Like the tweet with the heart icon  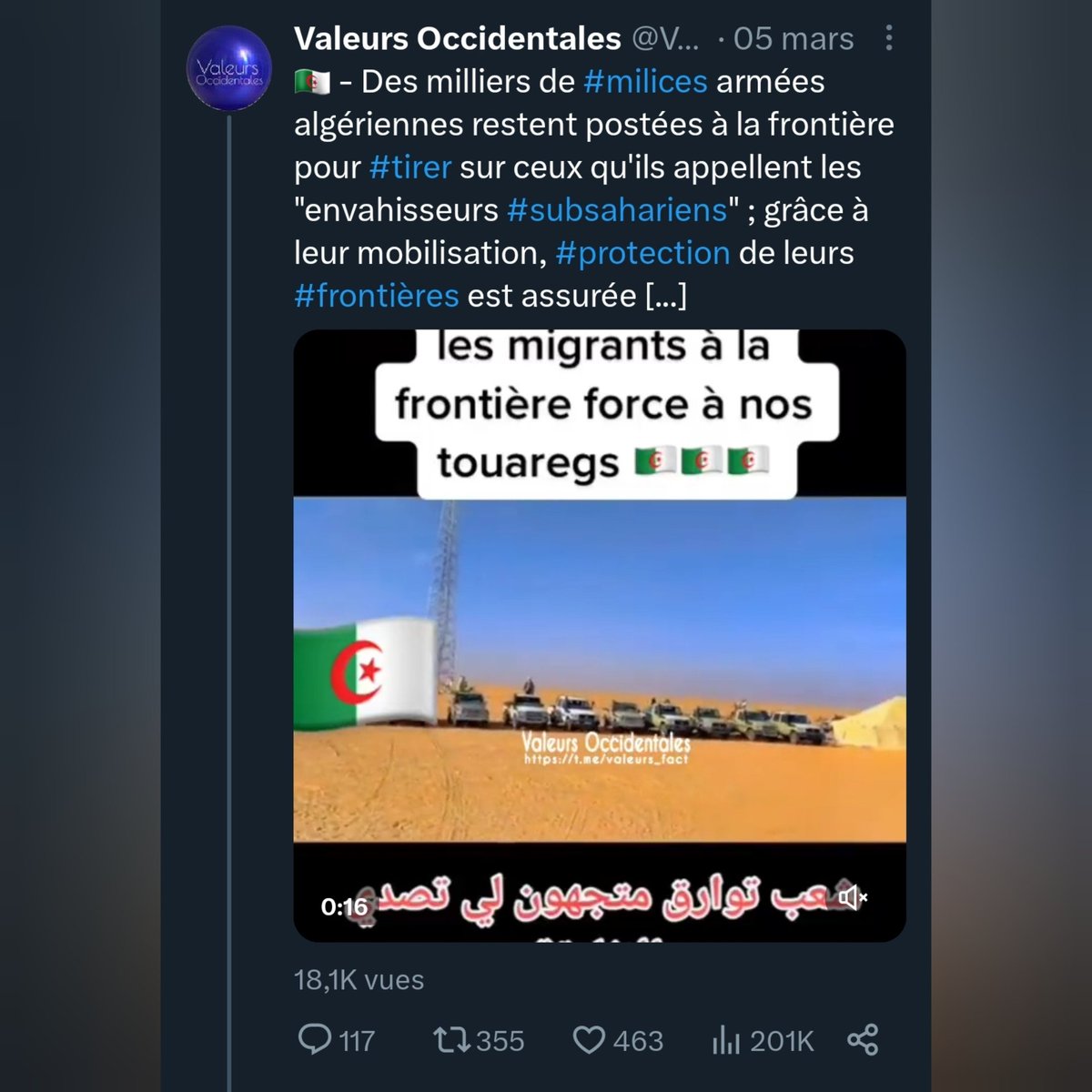pos(589,1039)
